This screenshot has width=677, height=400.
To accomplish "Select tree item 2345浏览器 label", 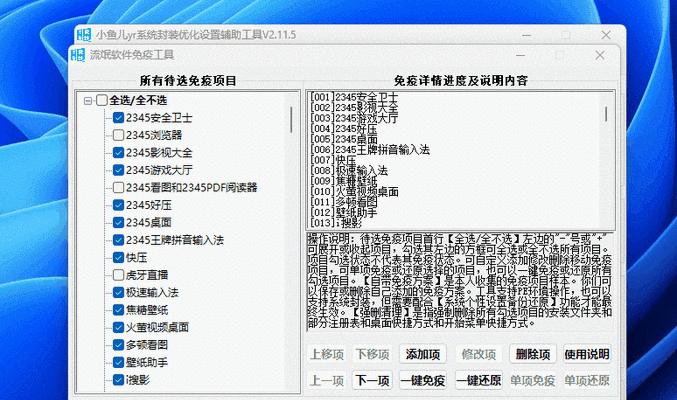I will click(x=154, y=135).
